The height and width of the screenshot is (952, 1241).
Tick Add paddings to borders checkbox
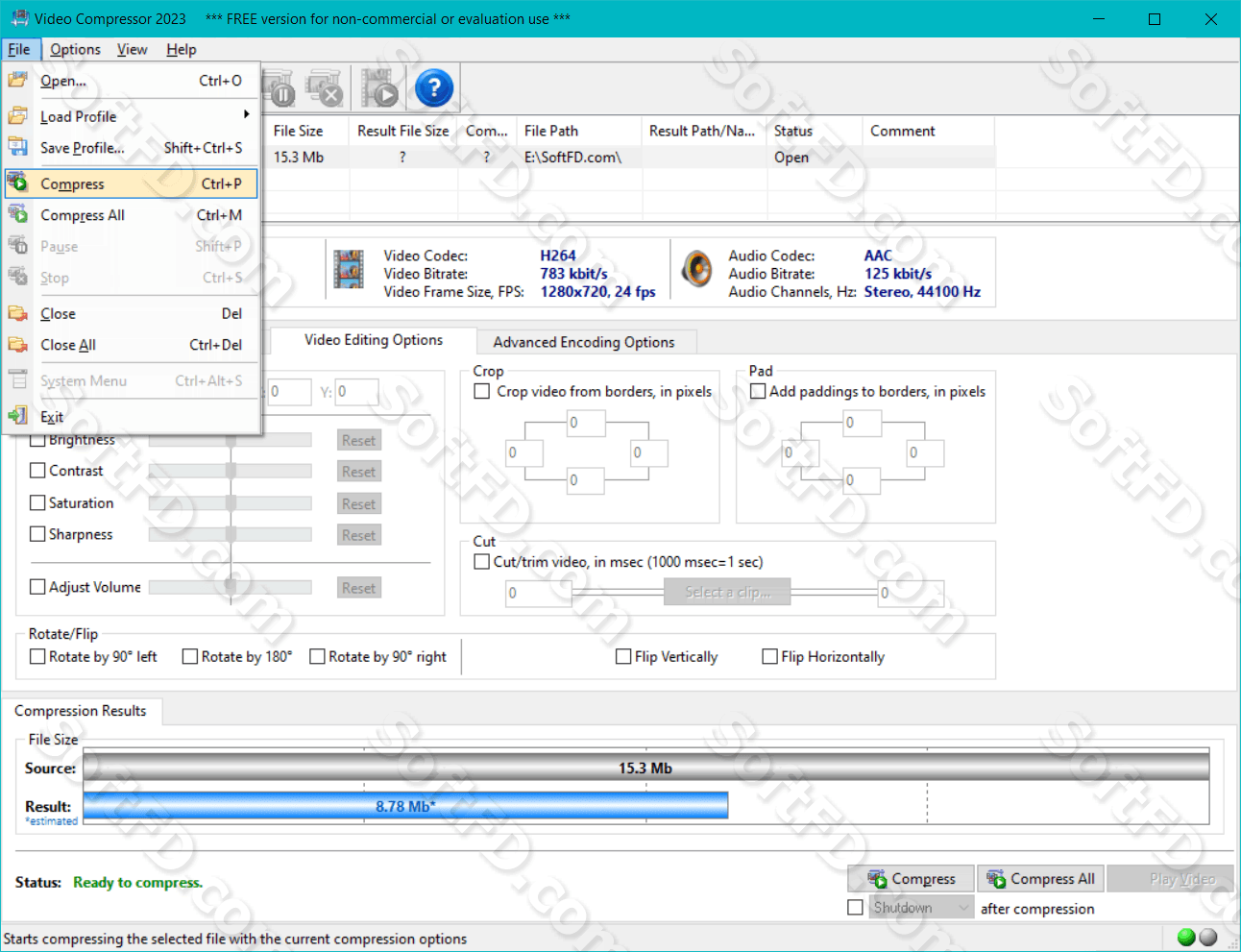point(758,391)
